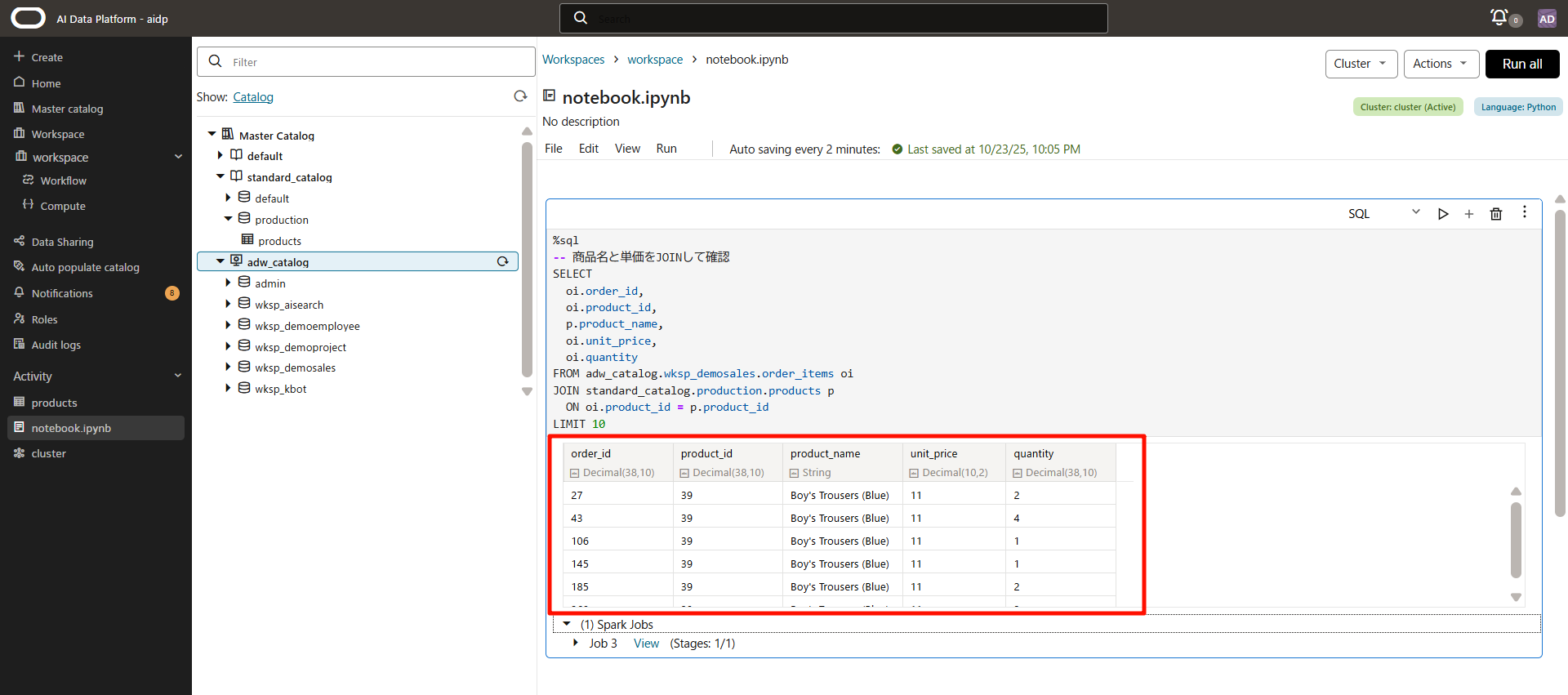The width and height of the screenshot is (1568, 695).
Task: Collapse the Master Catalog tree node
Action: [x=212, y=134]
